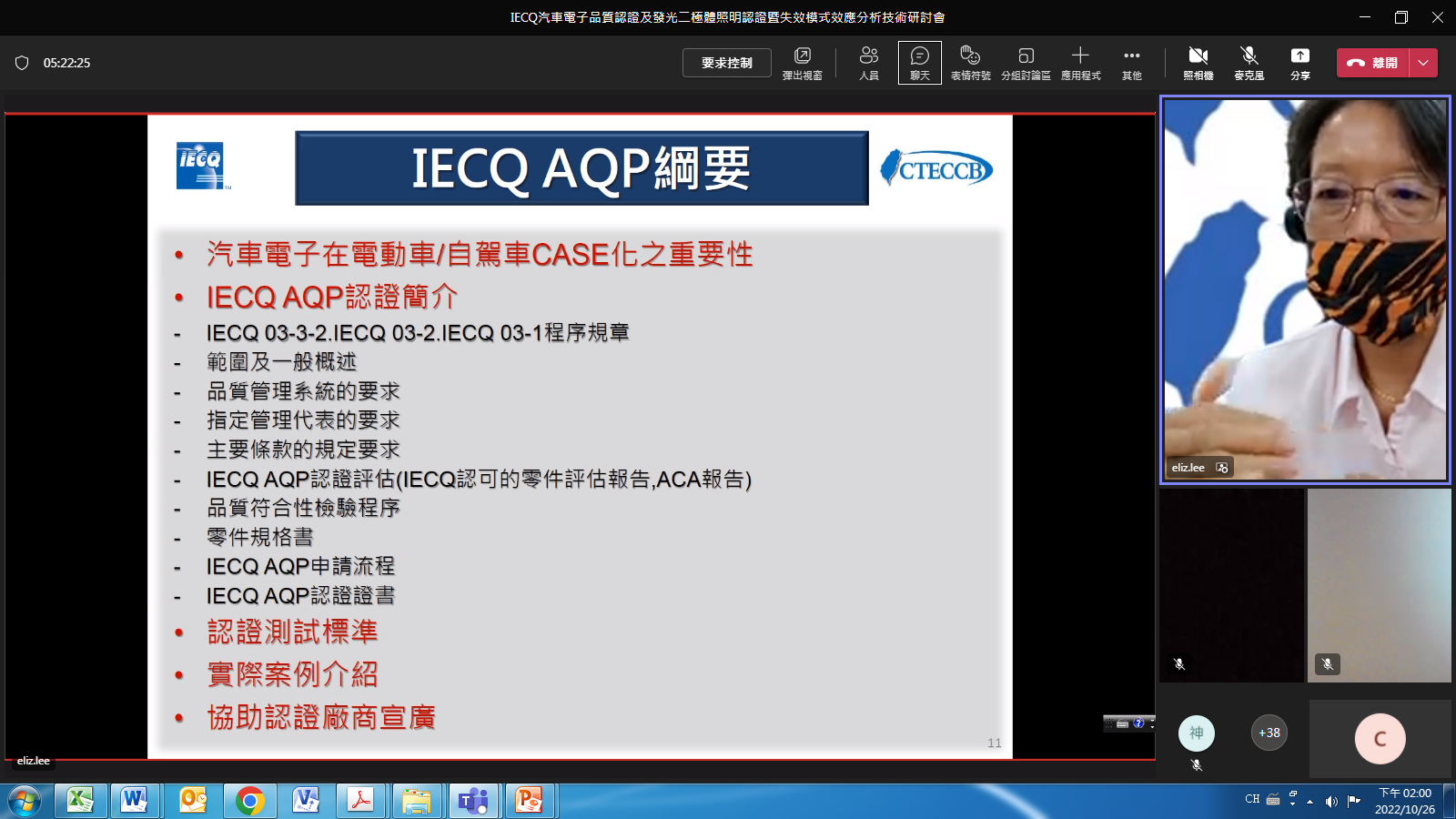Open Chrome from the taskbar

(249, 801)
